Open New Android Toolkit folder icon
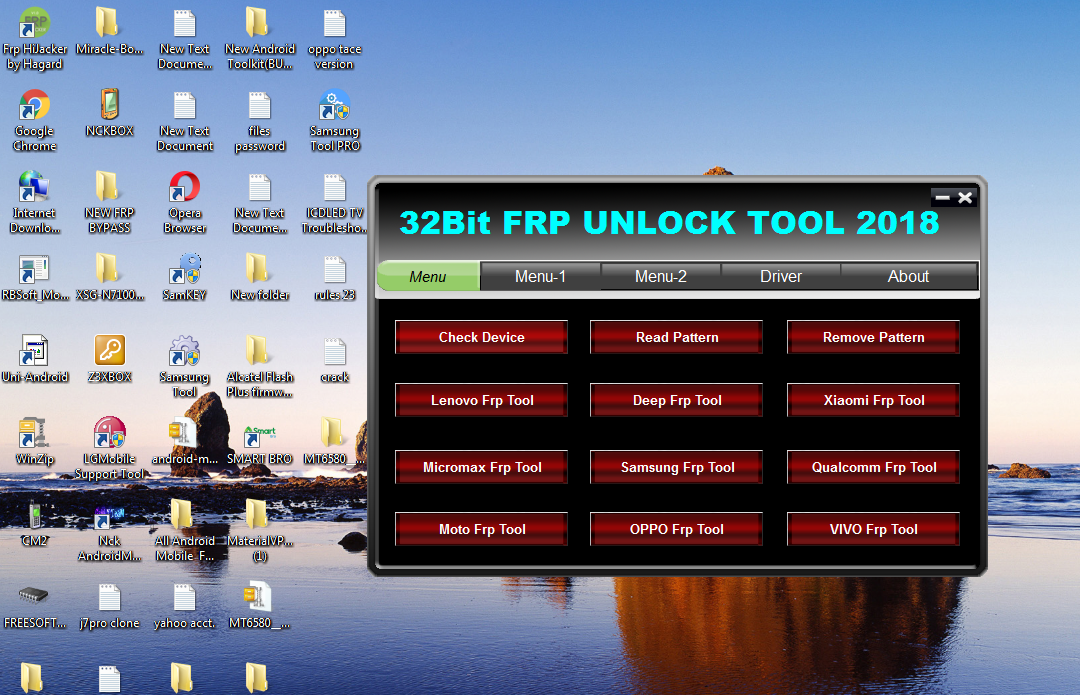The height and width of the screenshot is (695, 1080). point(260,39)
